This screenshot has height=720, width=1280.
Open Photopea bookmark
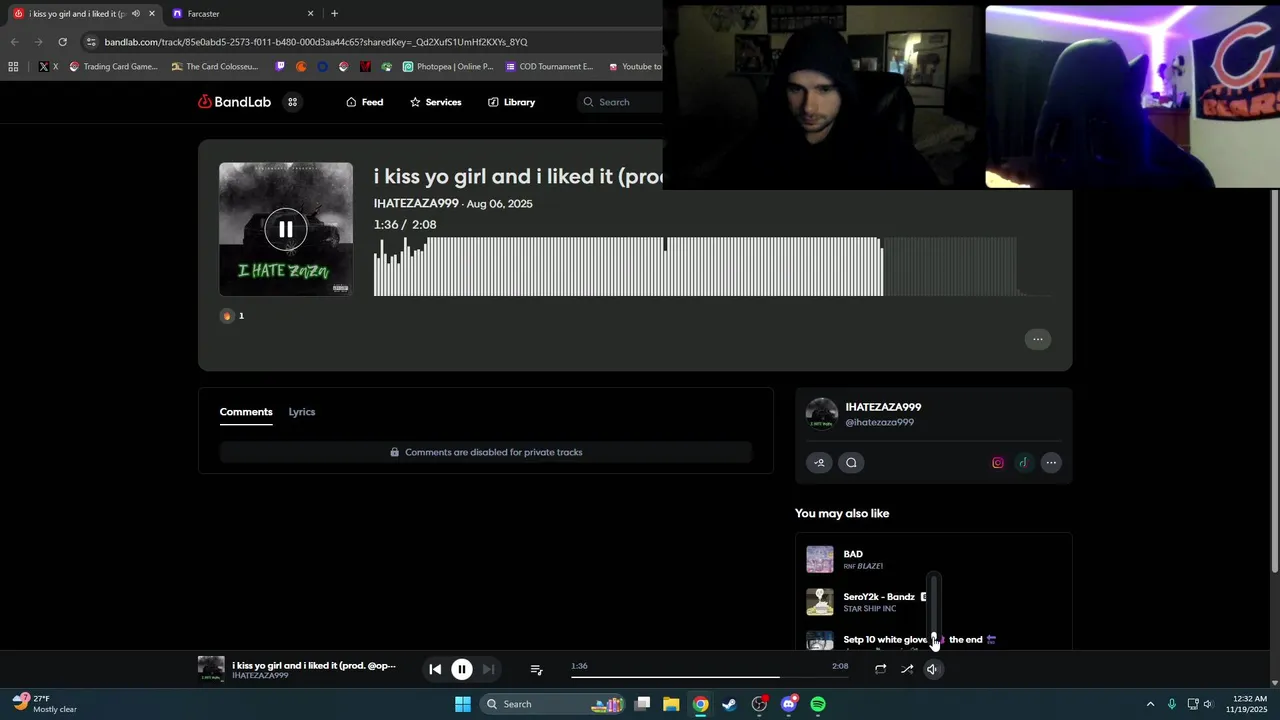(448, 67)
